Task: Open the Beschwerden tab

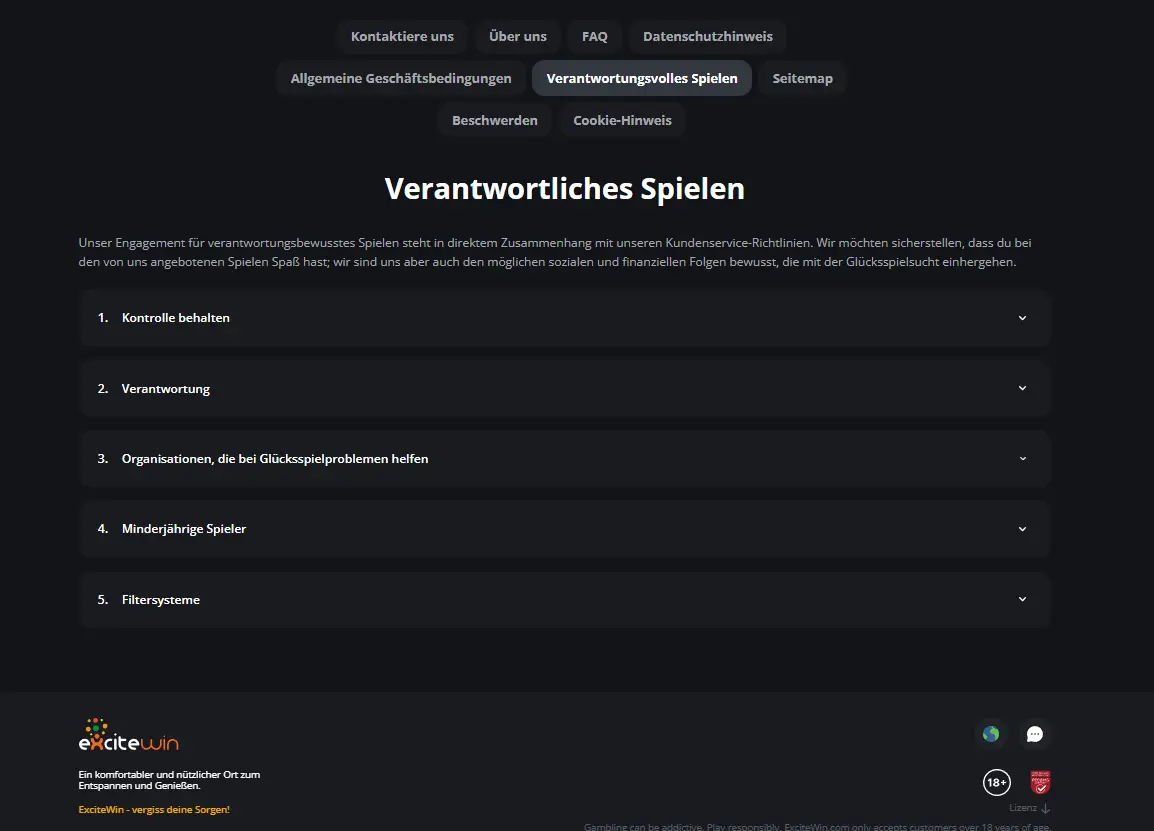Action: (495, 120)
